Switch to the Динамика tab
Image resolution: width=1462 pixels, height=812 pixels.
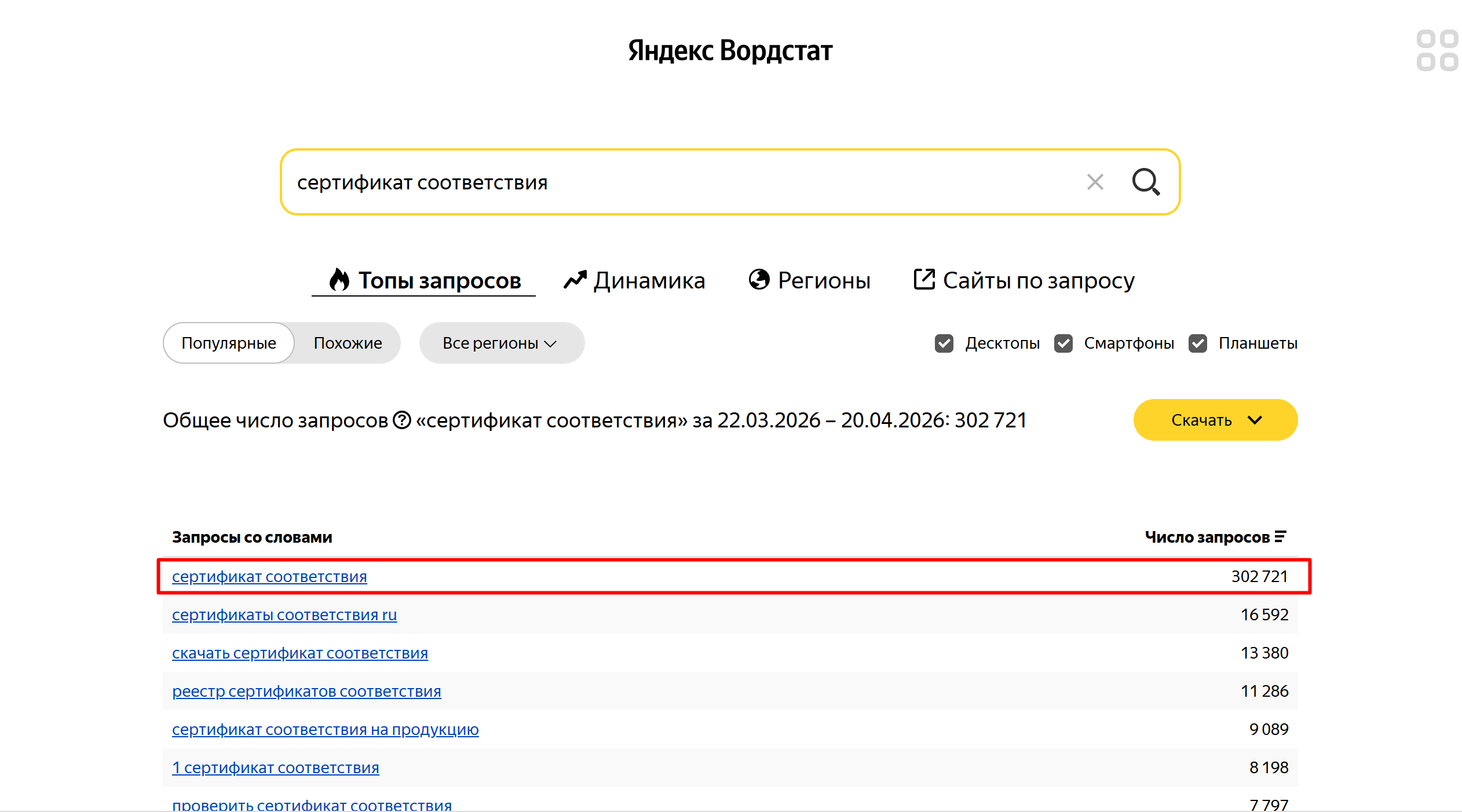(x=634, y=280)
